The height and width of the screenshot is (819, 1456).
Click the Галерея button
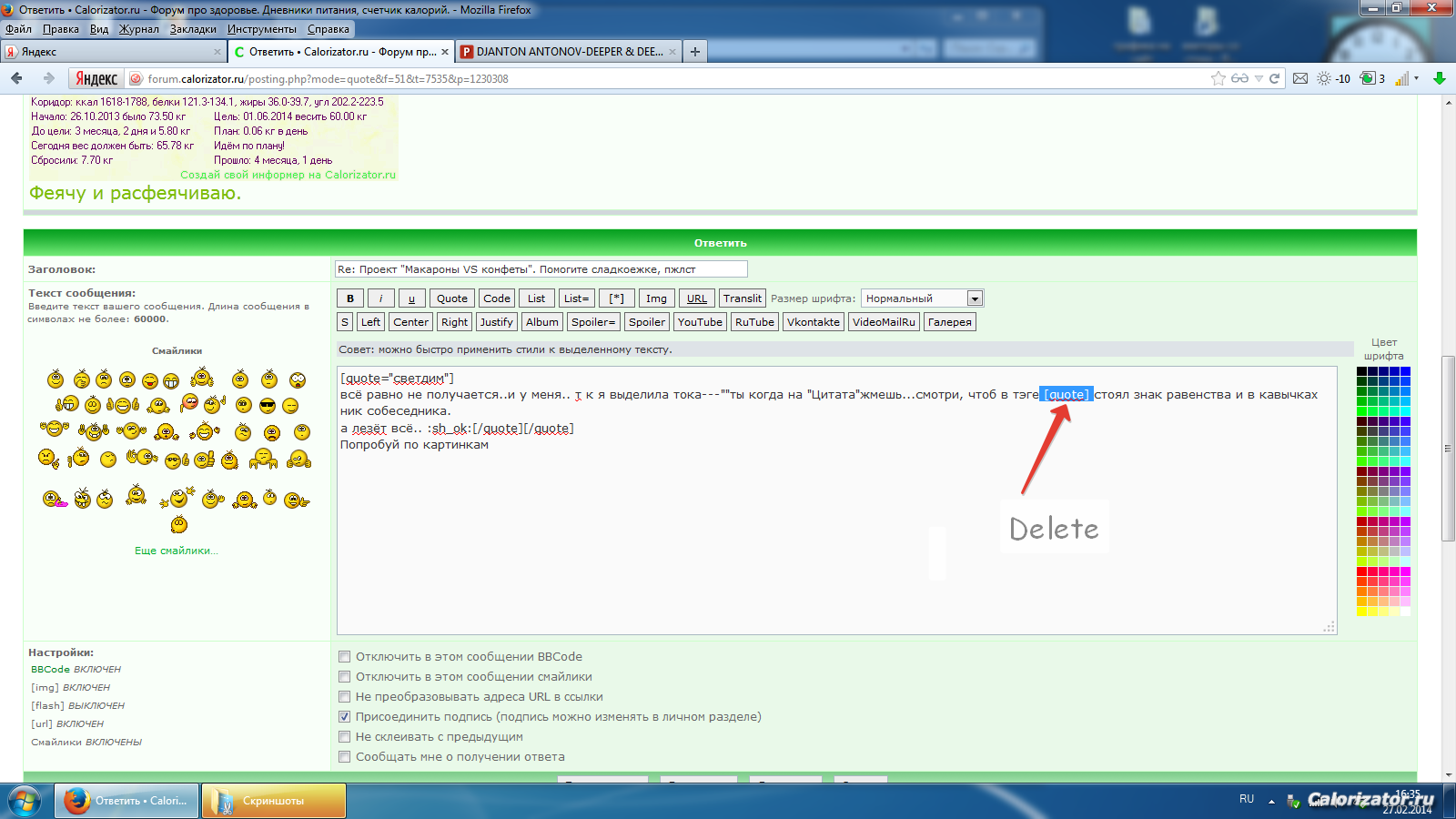[950, 322]
